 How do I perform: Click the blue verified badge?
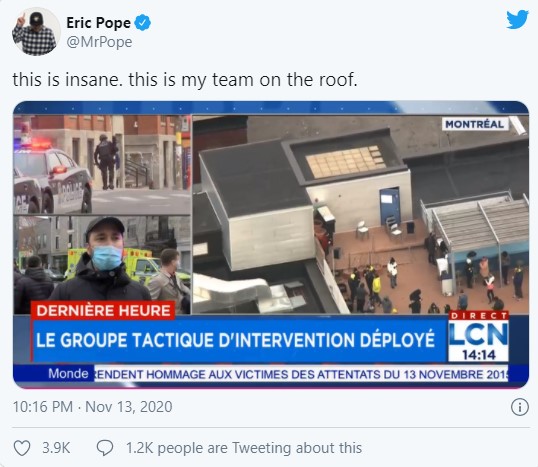tap(142, 23)
